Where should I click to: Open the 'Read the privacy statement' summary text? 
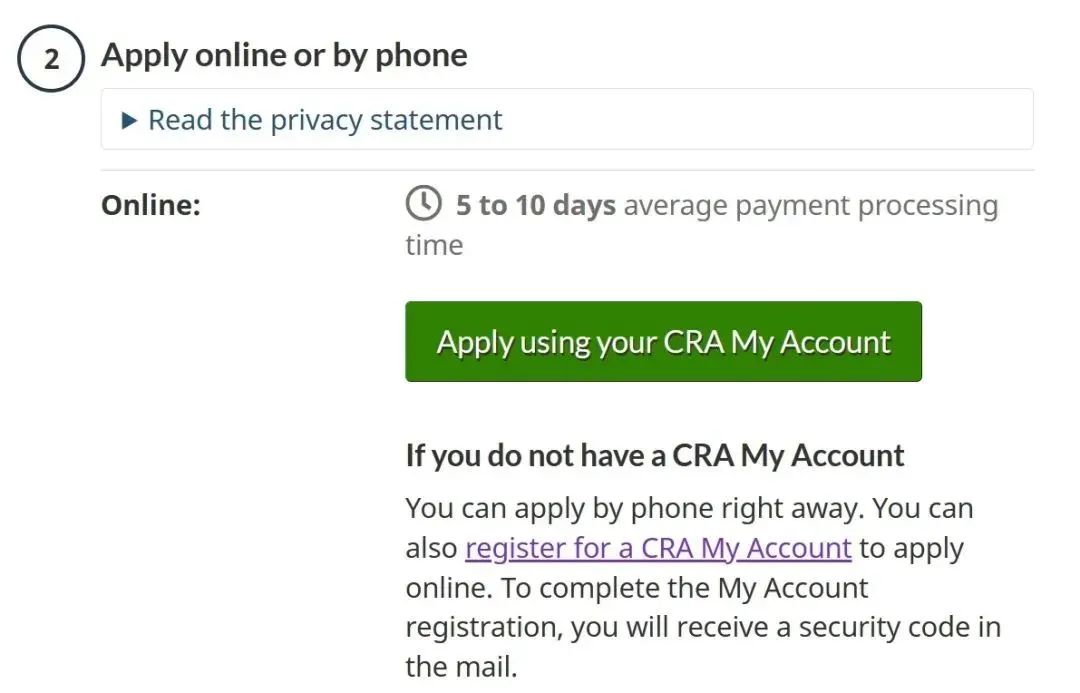pyautogui.click(x=325, y=120)
